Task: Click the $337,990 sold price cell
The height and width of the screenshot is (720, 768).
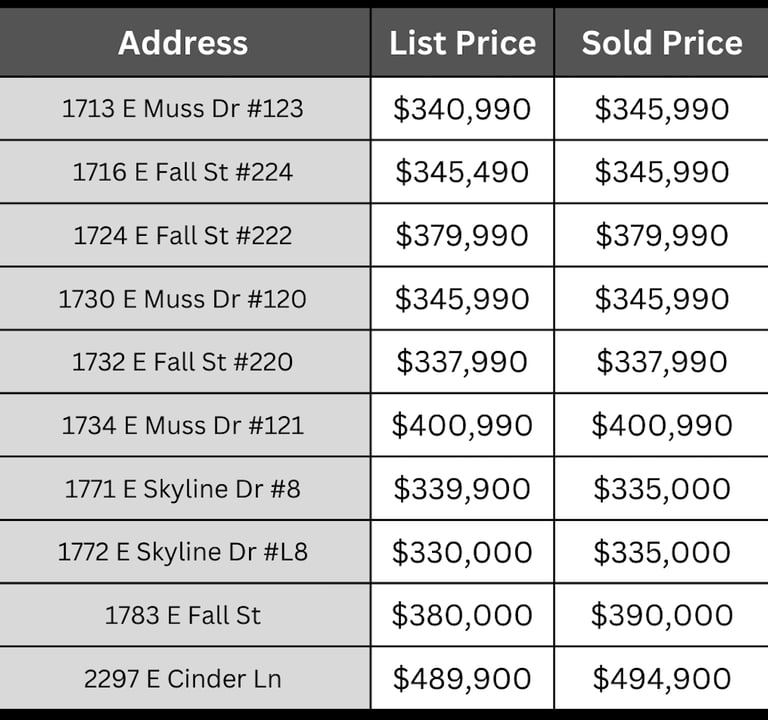Action: (x=662, y=362)
